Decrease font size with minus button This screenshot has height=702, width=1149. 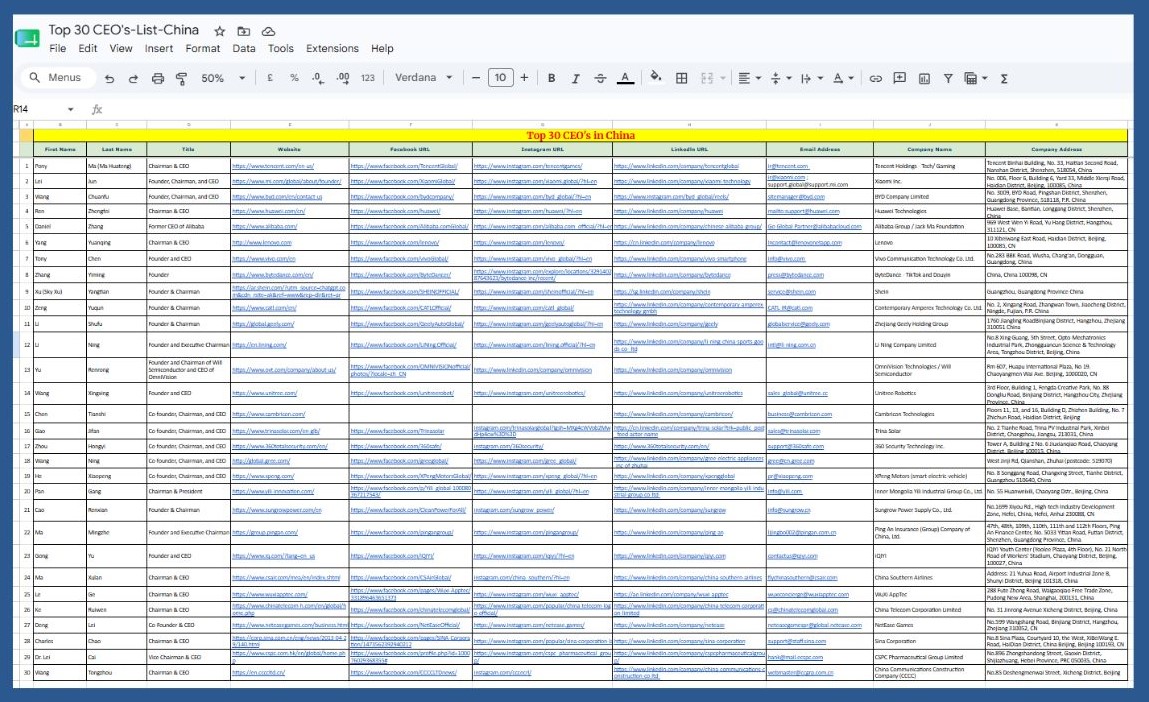(x=476, y=78)
